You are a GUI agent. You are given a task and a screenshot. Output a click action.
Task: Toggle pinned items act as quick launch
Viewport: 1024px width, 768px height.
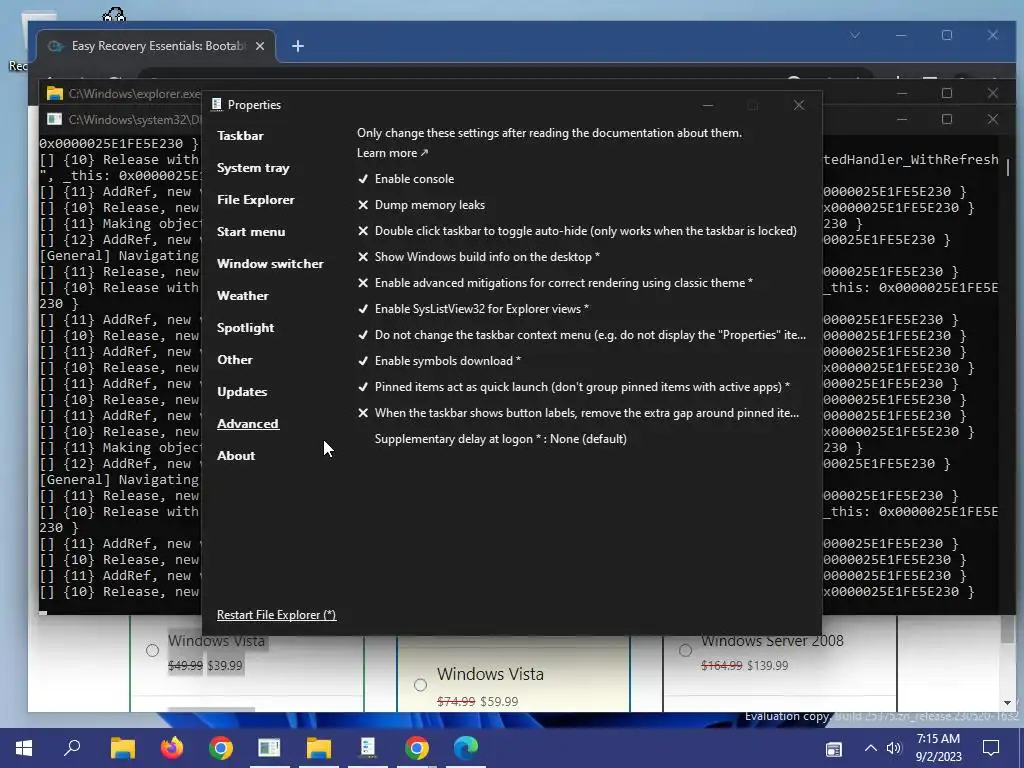pyautogui.click(x=574, y=387)
